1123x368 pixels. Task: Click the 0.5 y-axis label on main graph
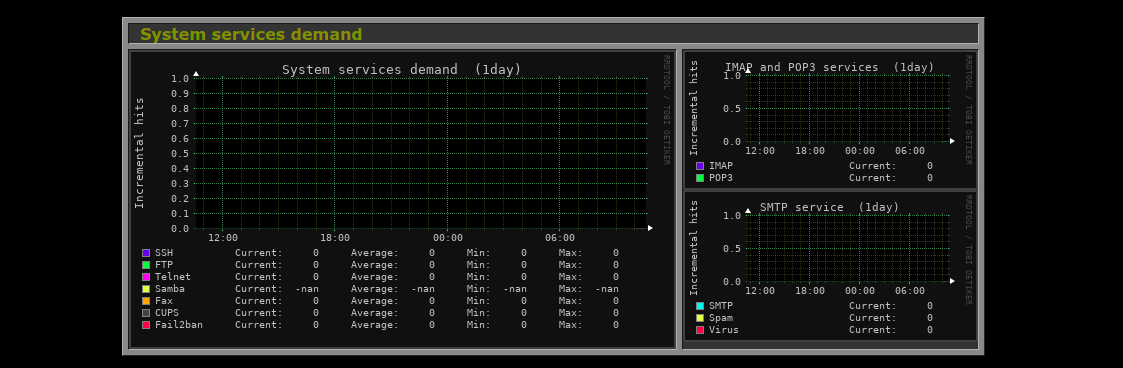[180, 154]
